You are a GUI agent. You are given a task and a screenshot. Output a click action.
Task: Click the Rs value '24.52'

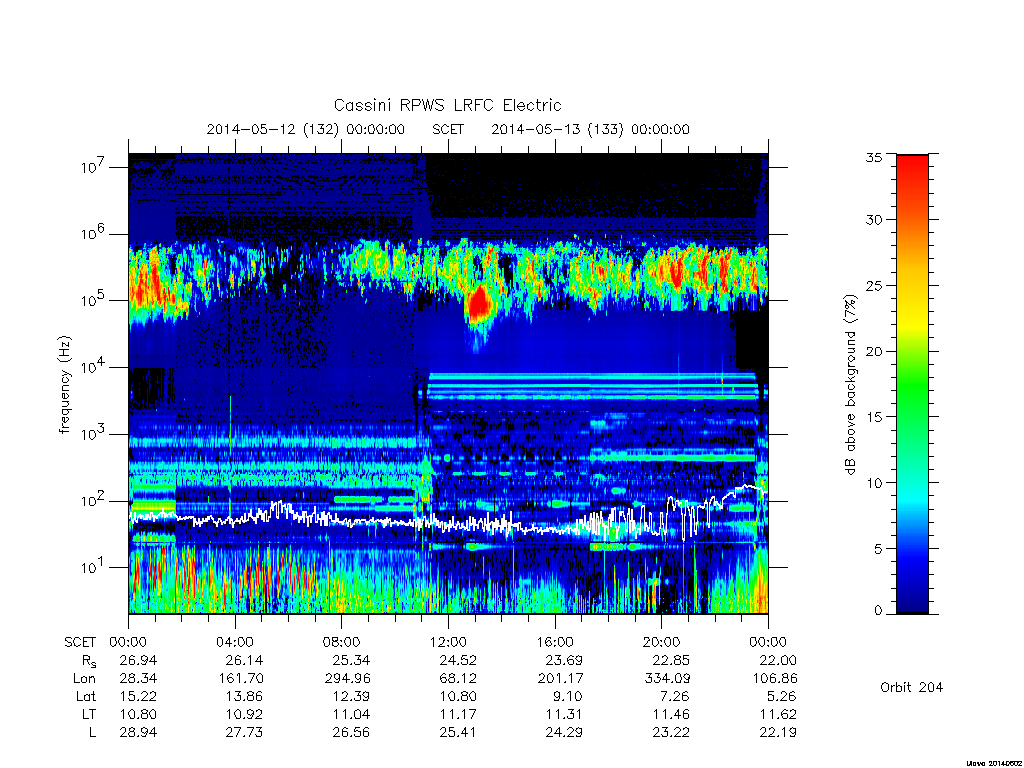458,660
